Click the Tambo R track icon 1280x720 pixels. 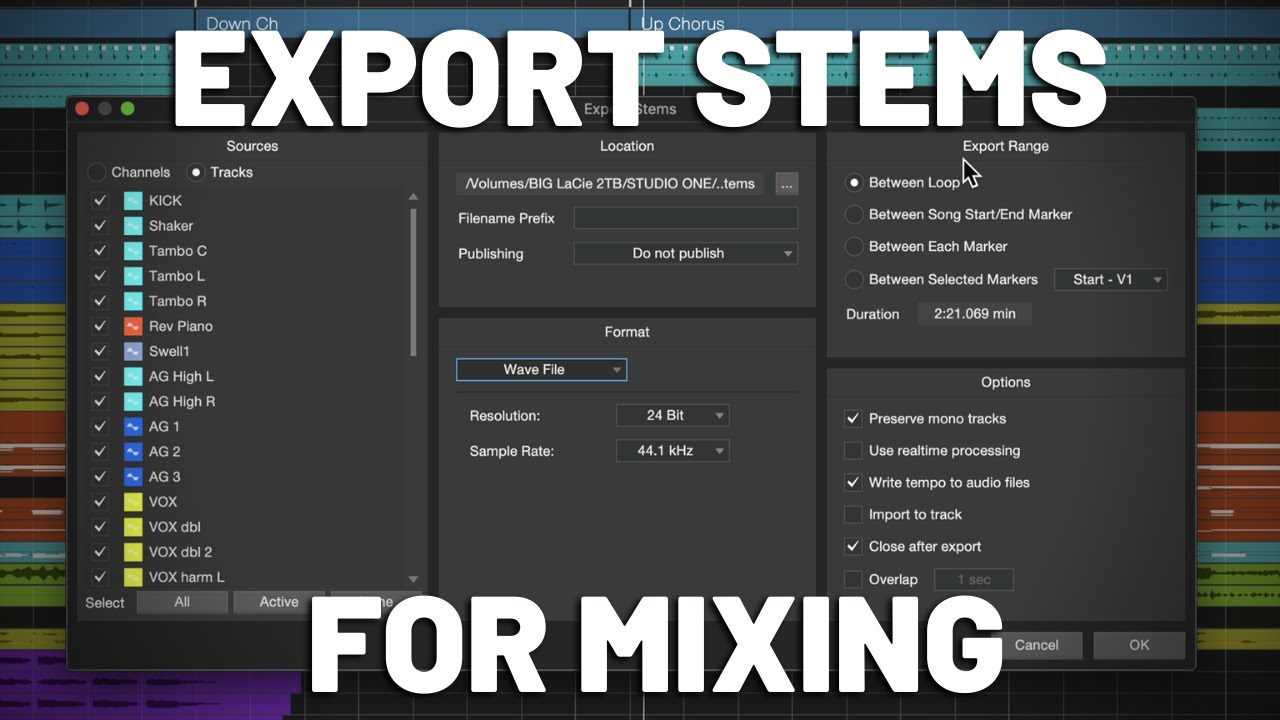point(133,301)
